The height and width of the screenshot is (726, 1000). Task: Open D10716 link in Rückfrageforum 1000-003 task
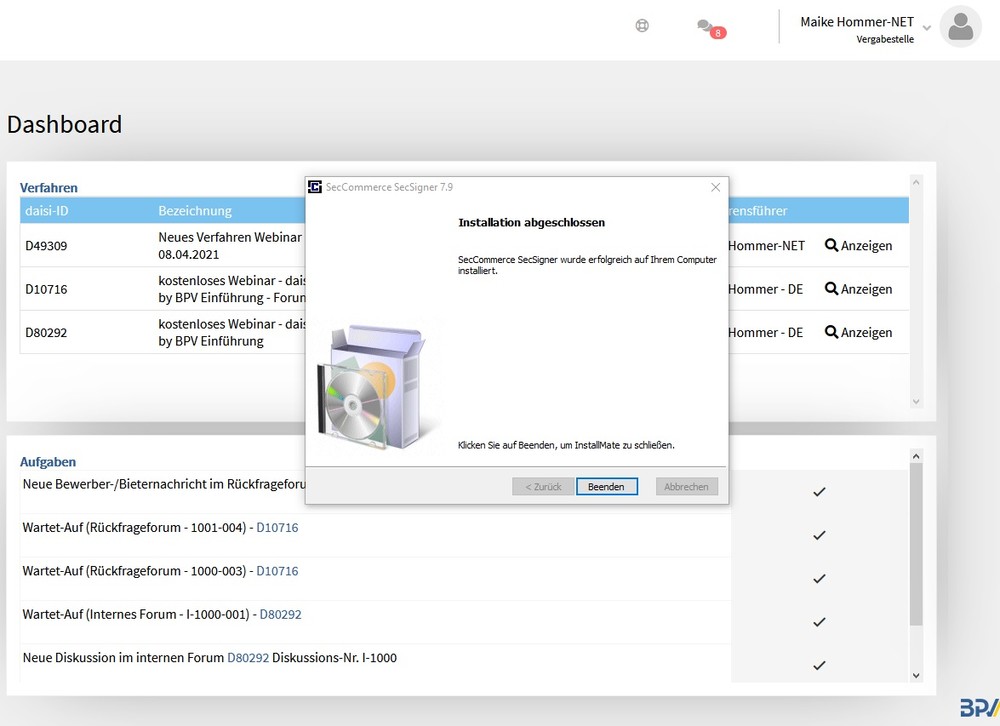pos(277,571)
